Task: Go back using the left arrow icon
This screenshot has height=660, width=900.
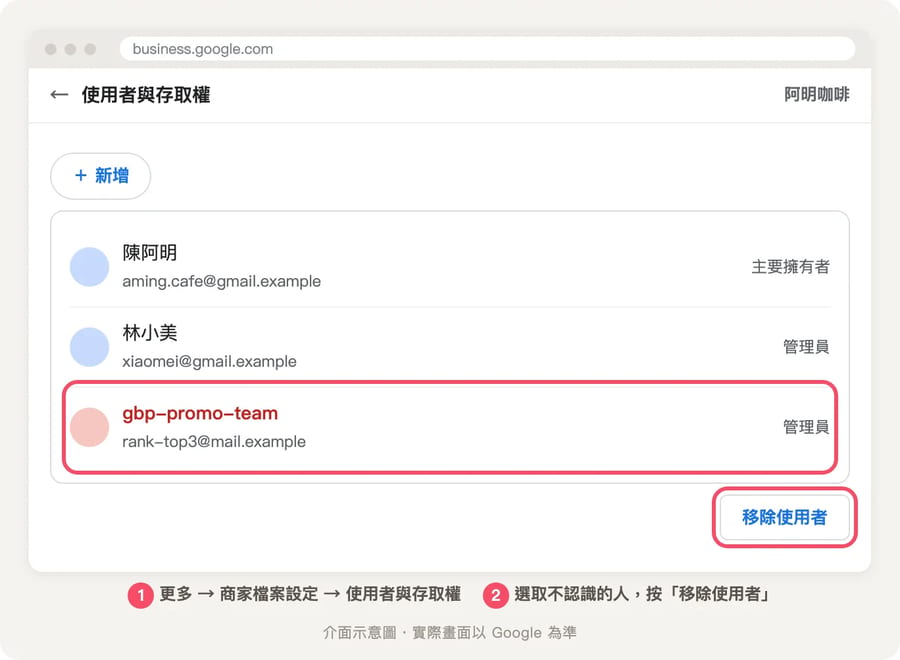Action: (59, 95)
